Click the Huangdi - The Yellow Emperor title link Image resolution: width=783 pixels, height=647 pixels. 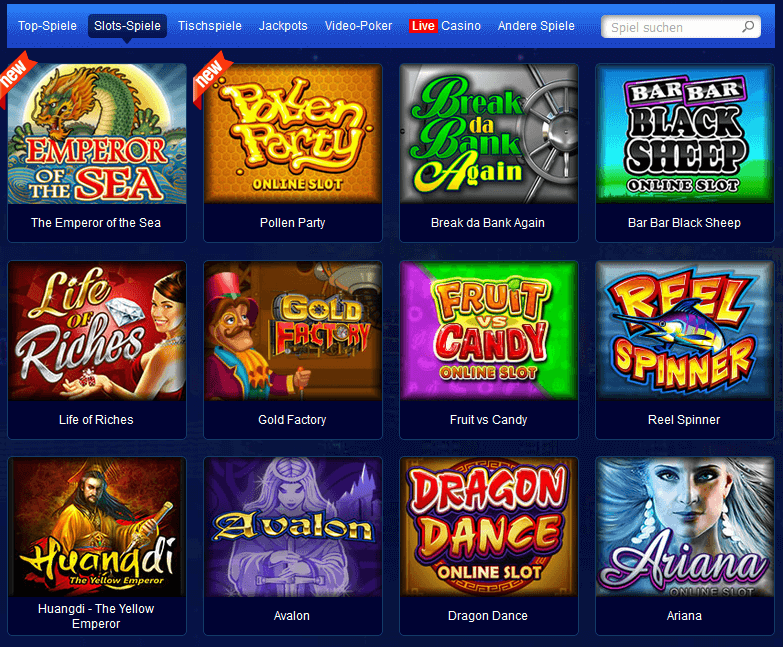[x=96, y=616]
